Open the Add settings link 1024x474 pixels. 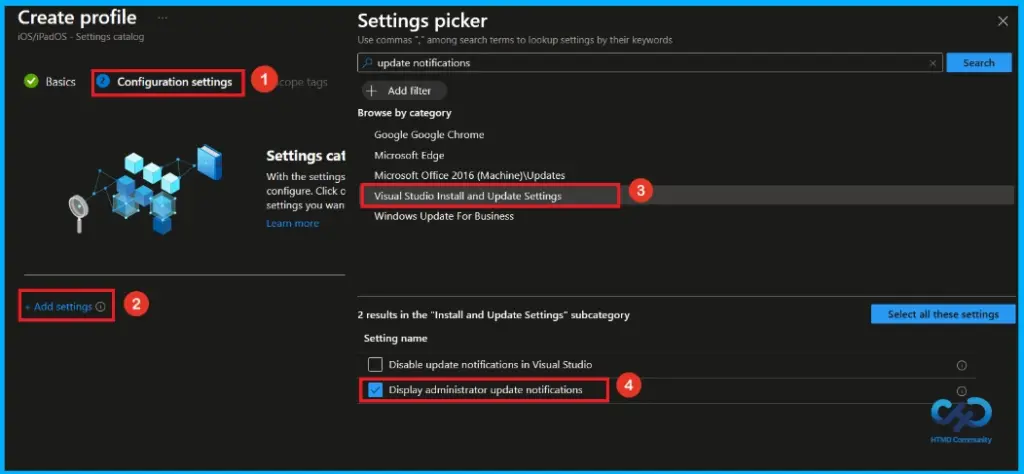[63, 306]
